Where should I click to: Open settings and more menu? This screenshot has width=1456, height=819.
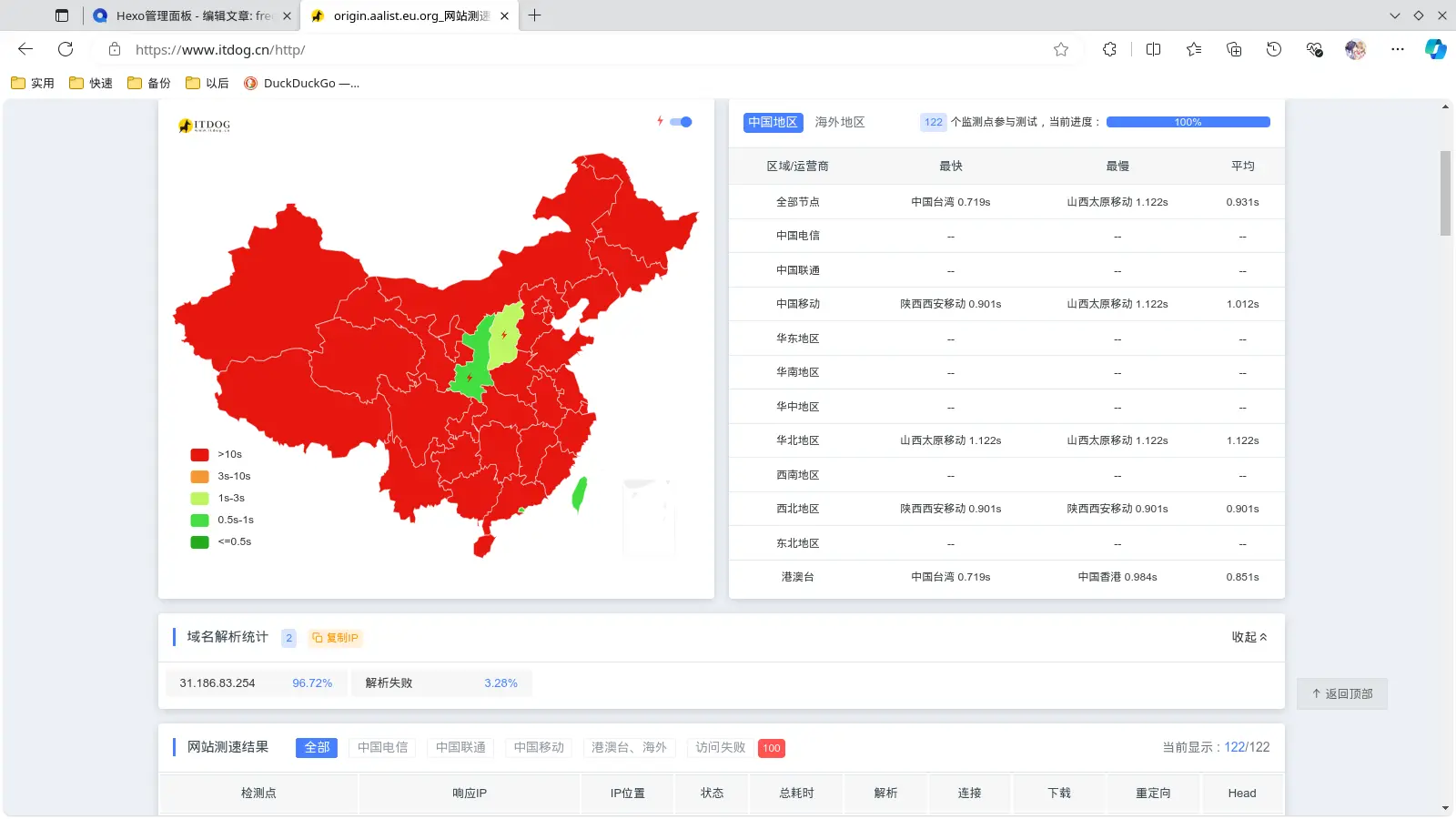tap(1398, 49)
